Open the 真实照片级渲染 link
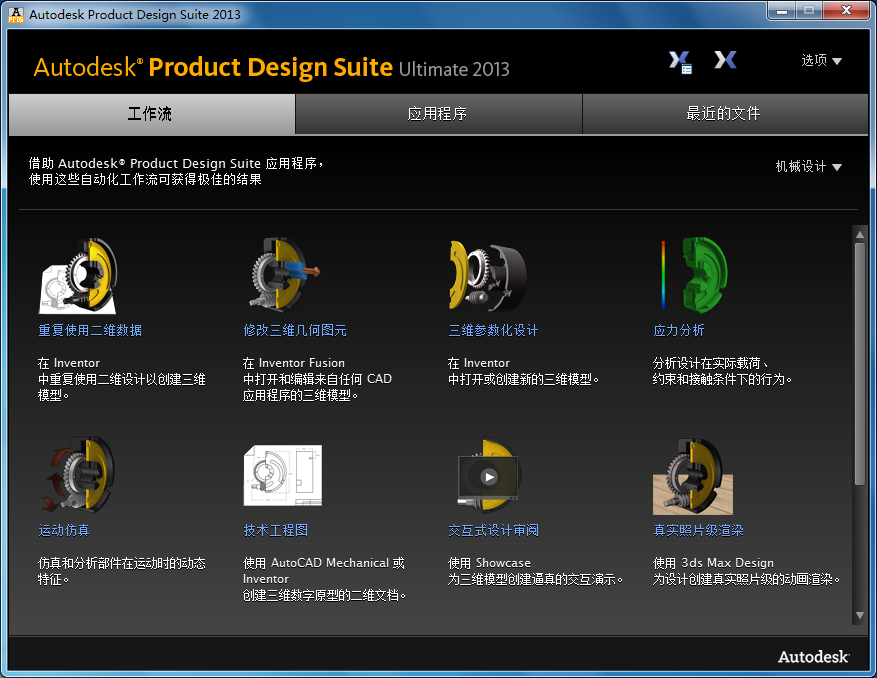877x678 pixels. pyautogui.click(x=699, y=530)
